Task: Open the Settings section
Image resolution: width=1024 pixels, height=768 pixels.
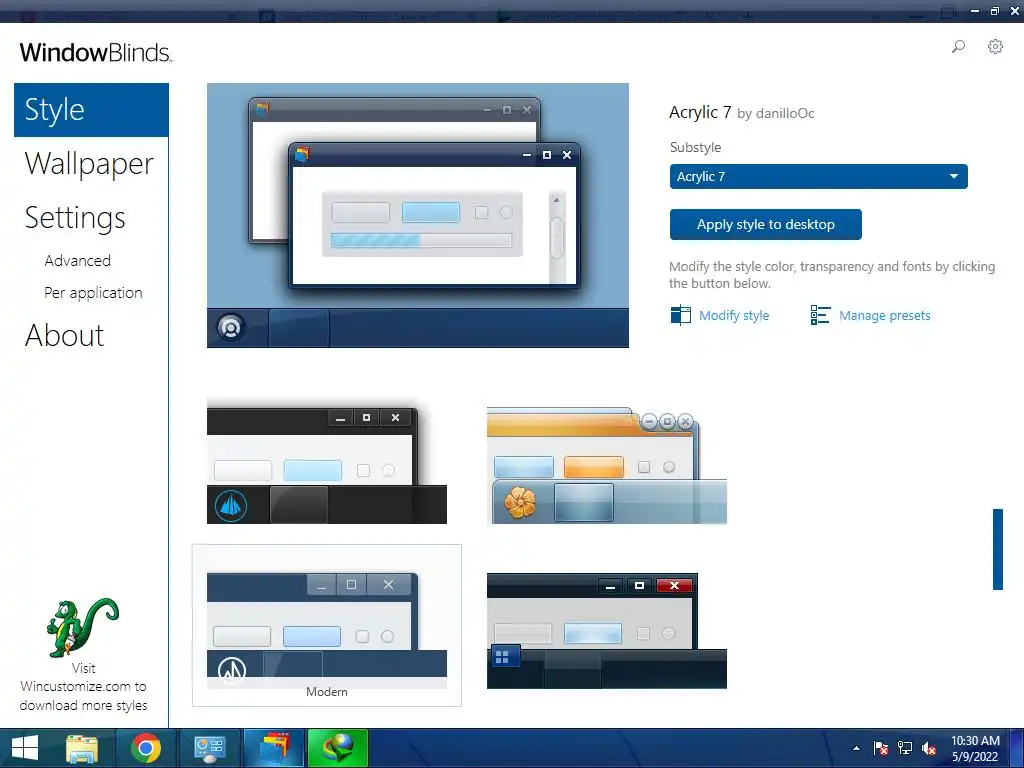Action: pyautogui.click(x=75, y=217)
